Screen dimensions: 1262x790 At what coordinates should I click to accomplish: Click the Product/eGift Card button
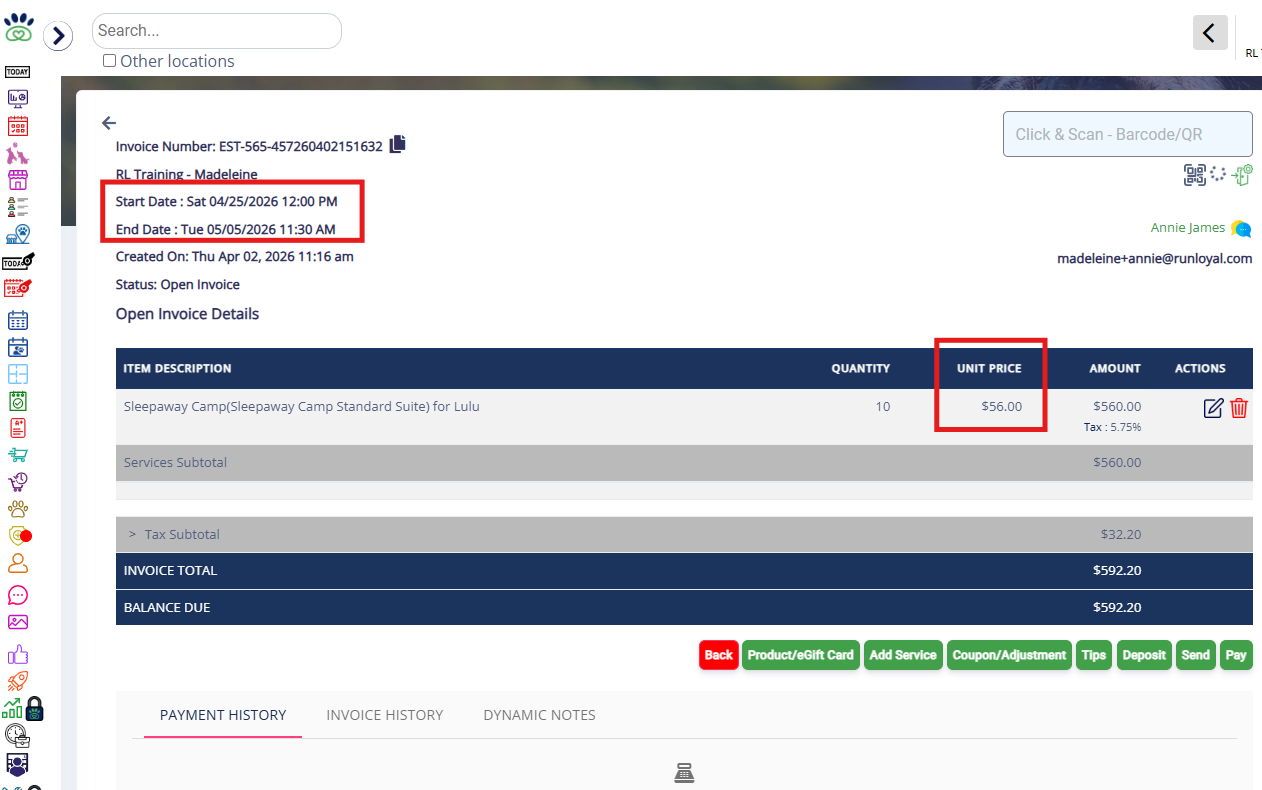click(801, 655)
